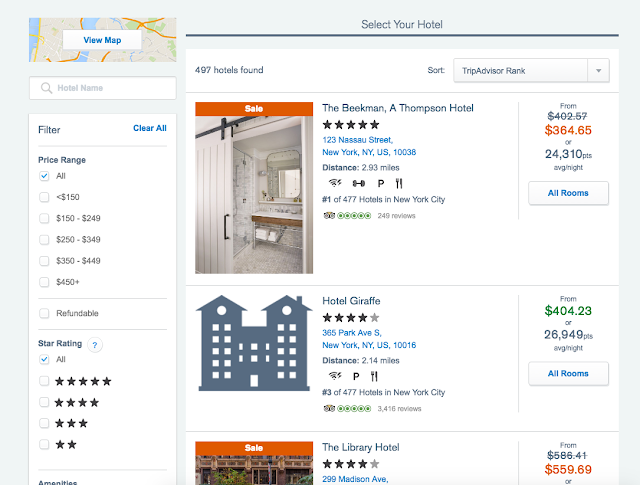
Task: Click the TripAdvisor owl icon for Hotel Giraffe
Action: point(329,408)
